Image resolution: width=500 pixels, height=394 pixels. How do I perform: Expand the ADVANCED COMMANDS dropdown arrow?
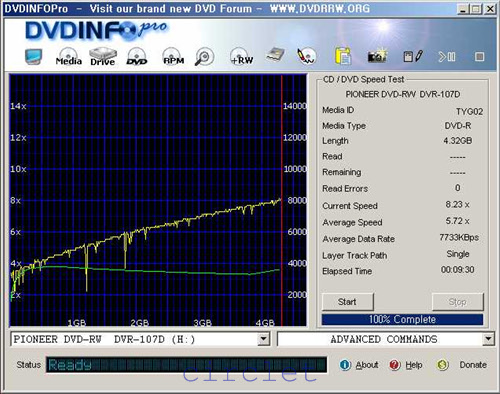(x=488, y=339)
